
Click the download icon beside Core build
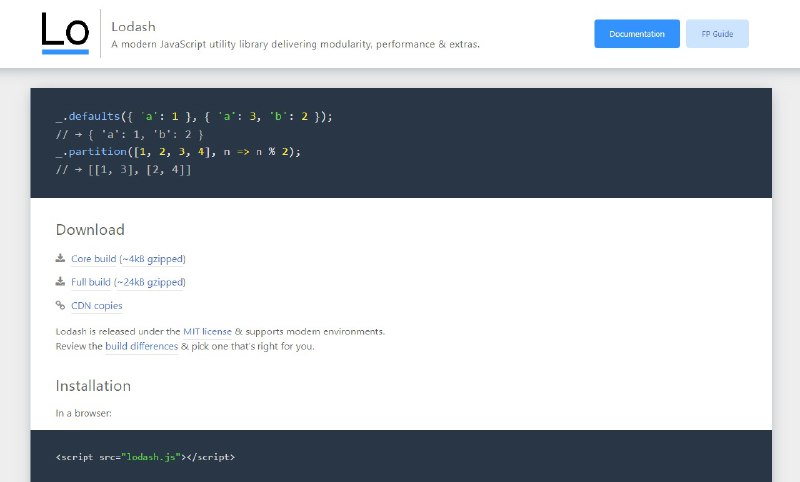point(60,258)
